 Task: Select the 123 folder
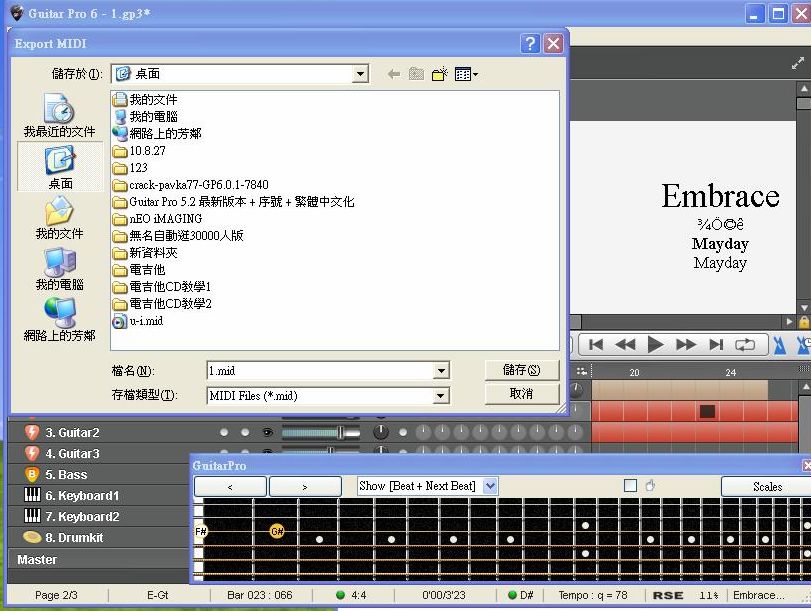click(x=130, y=168)
